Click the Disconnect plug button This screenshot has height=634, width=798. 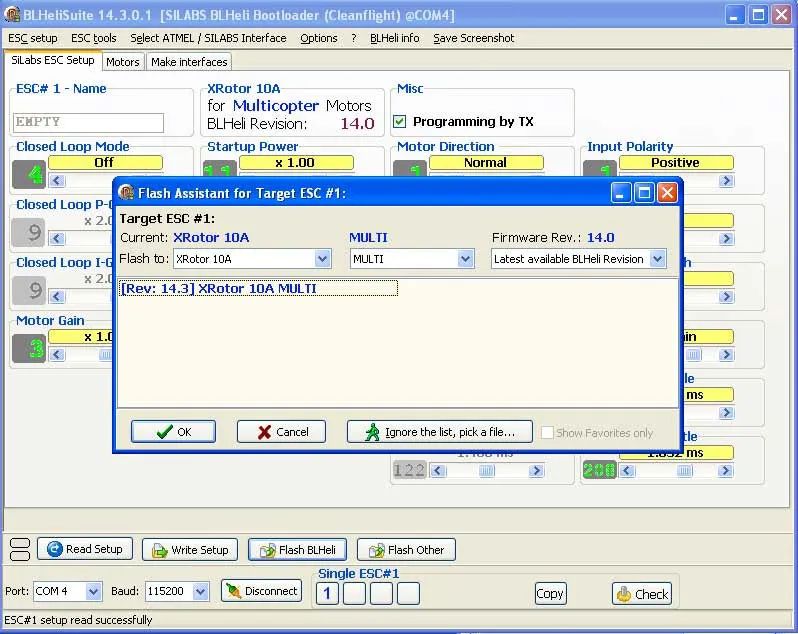[x=261, y=591]
